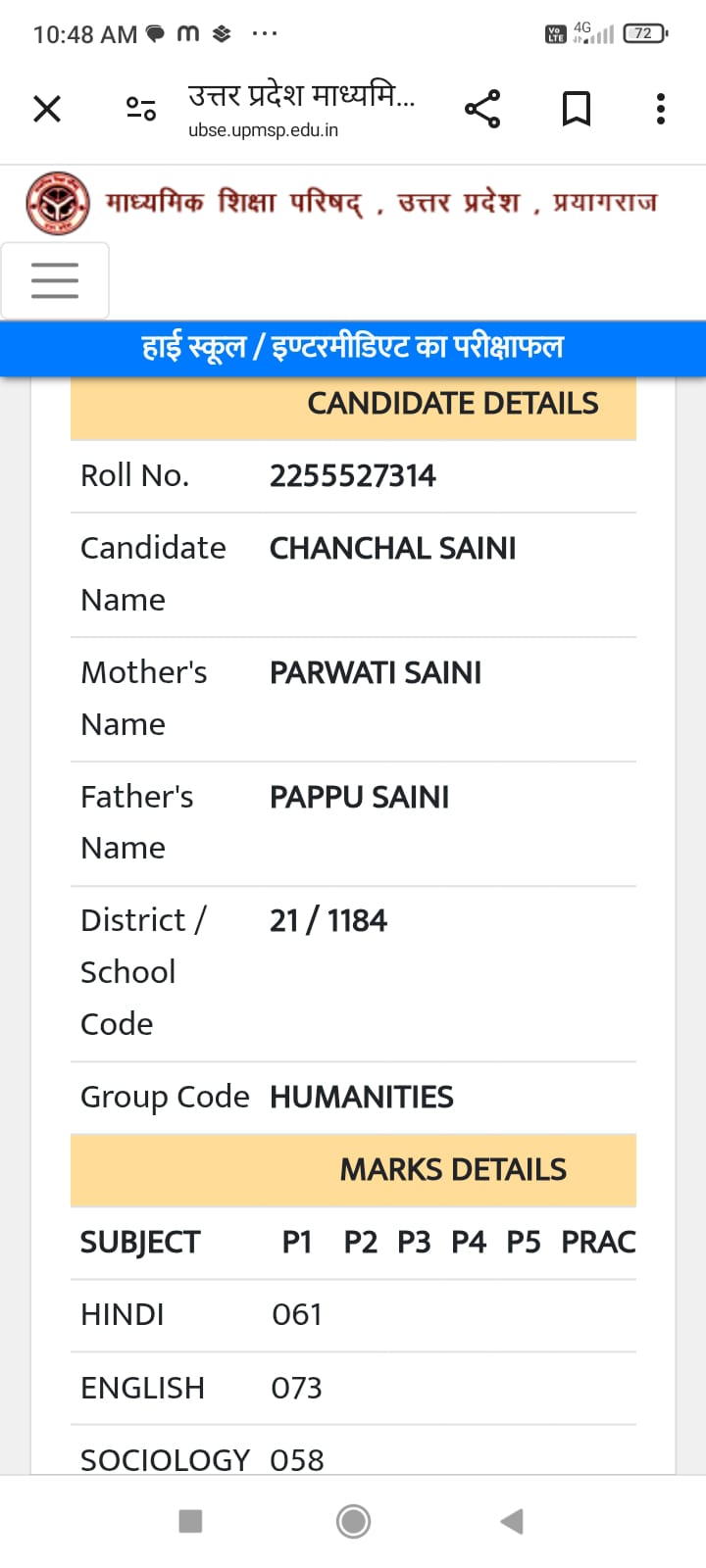Tap Android recent apps square button
This screenshot has height=1568, width=706.
pos(191,1521)
